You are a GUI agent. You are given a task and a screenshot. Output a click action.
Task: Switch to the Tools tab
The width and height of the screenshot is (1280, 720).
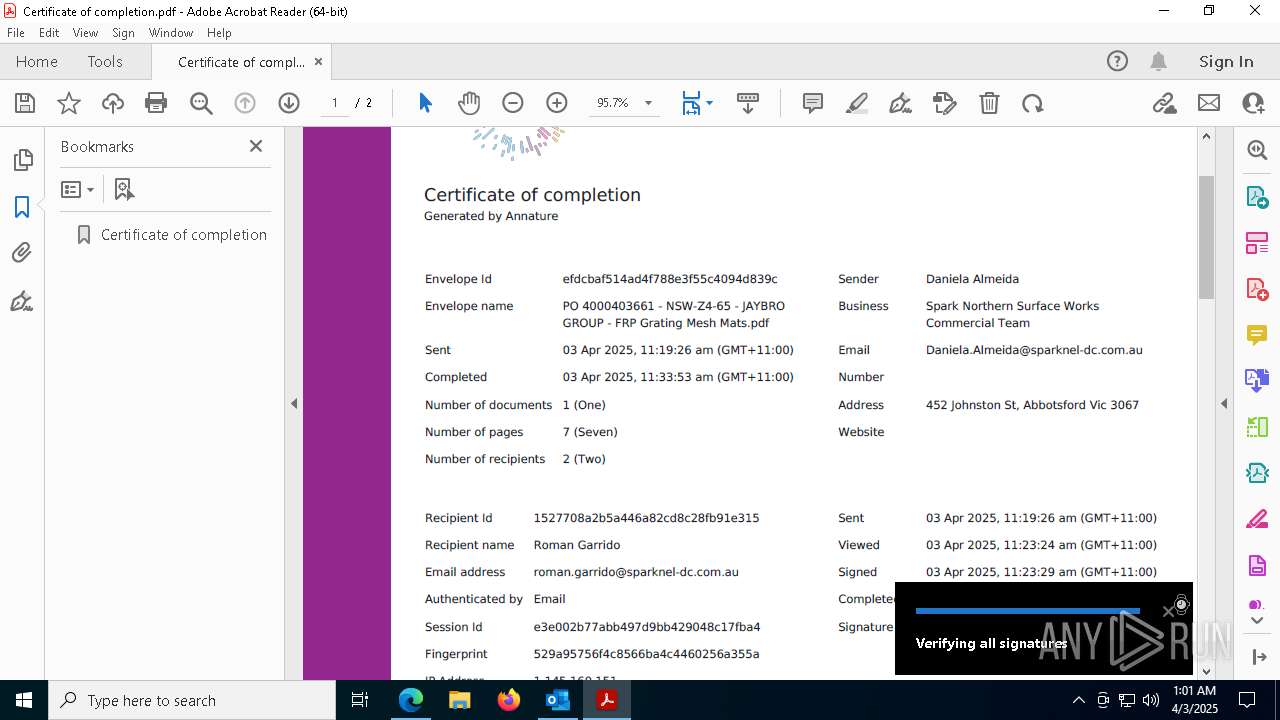point(105,61)
